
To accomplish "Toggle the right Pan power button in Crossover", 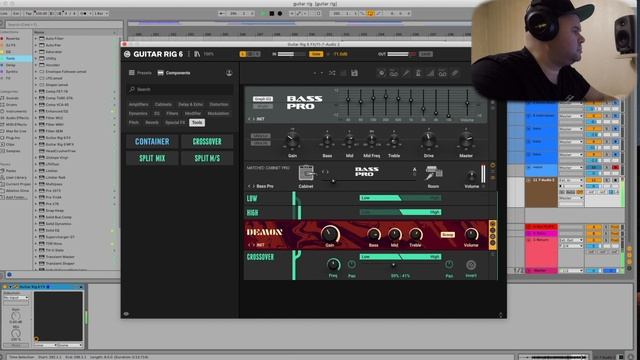I will coord(449,265).
